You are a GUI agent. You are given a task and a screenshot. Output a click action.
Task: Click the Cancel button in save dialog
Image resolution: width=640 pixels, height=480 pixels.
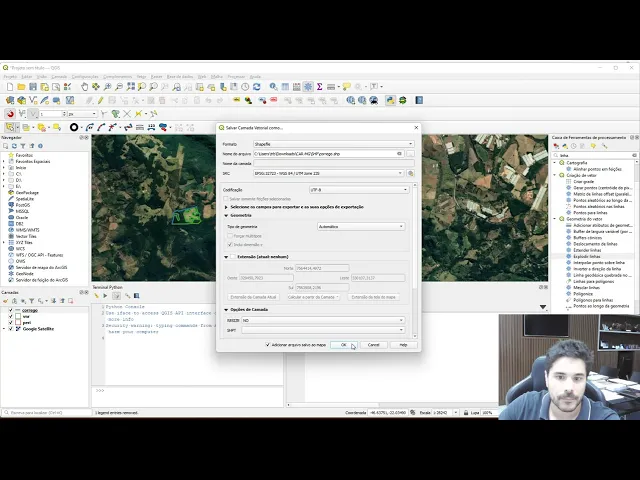(x=373, y=345)
